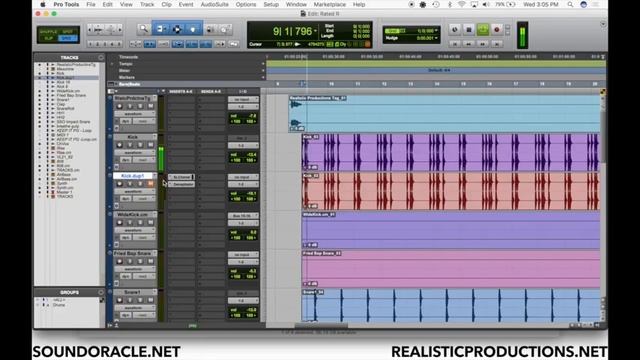This screenshot has width=640, height=360.
Task: Open the Kick.dup1 first insert plug-in
Action: pos(181,177)
